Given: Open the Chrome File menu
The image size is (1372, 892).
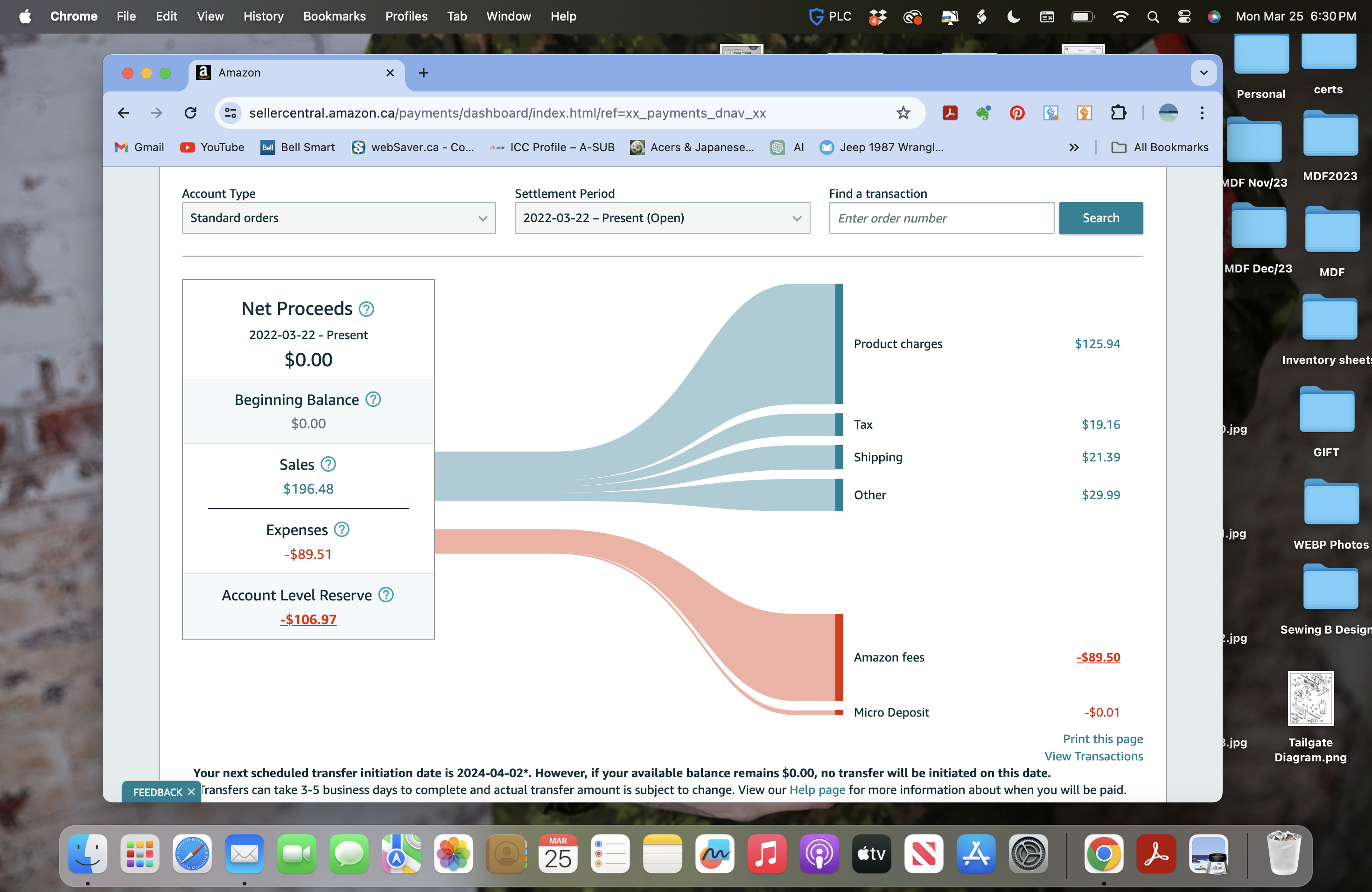Looking at the screenshot, I should point(126,16).
